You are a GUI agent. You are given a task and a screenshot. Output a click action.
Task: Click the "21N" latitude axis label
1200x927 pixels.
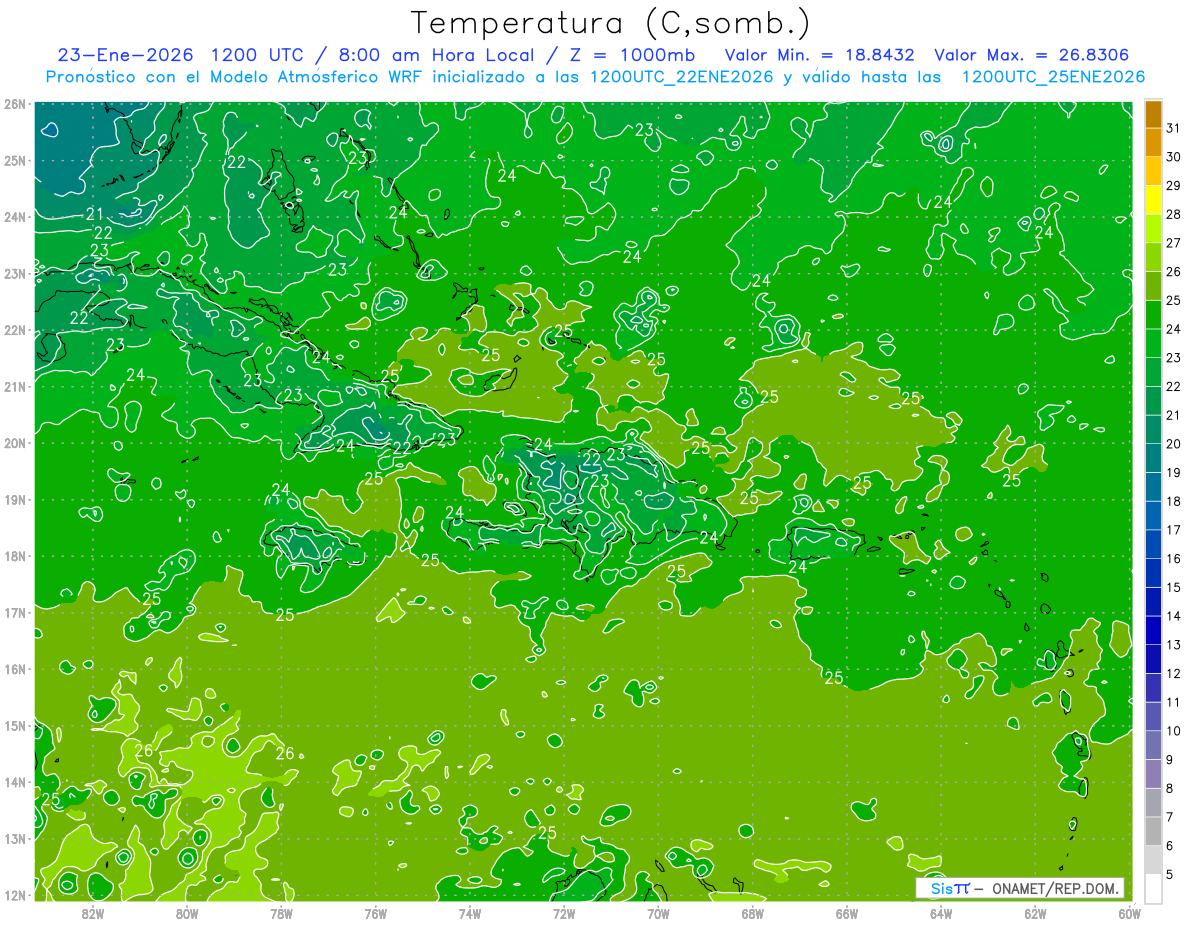point(14,387)
